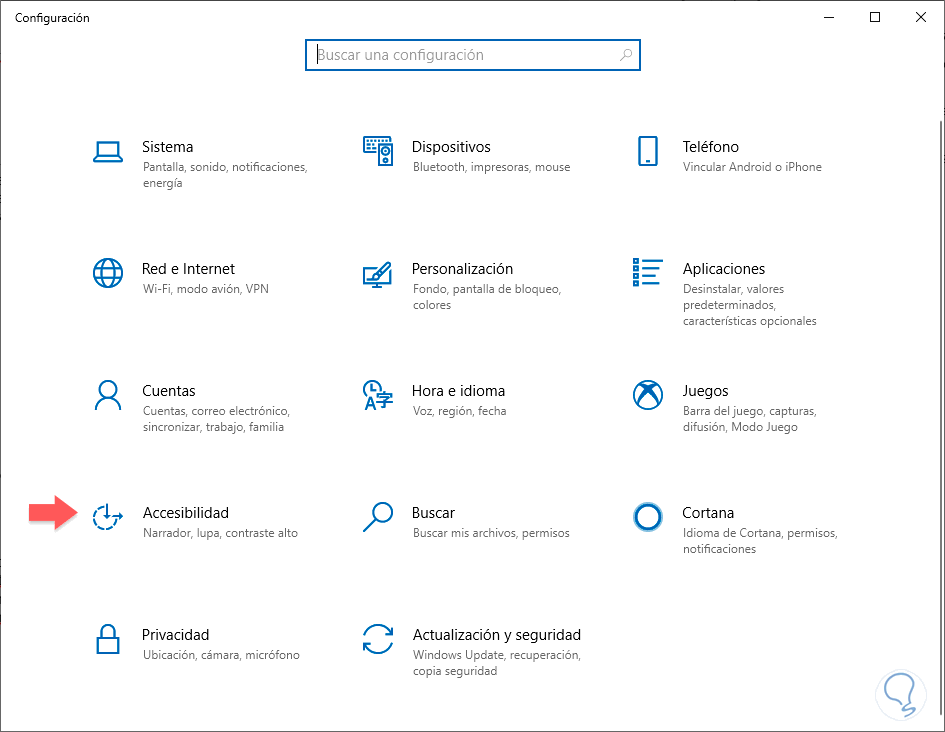Click the text "Idioma de Cortana, permisos, notificaciones"
This screenshot has width=945, height=732.
point(760,541)
